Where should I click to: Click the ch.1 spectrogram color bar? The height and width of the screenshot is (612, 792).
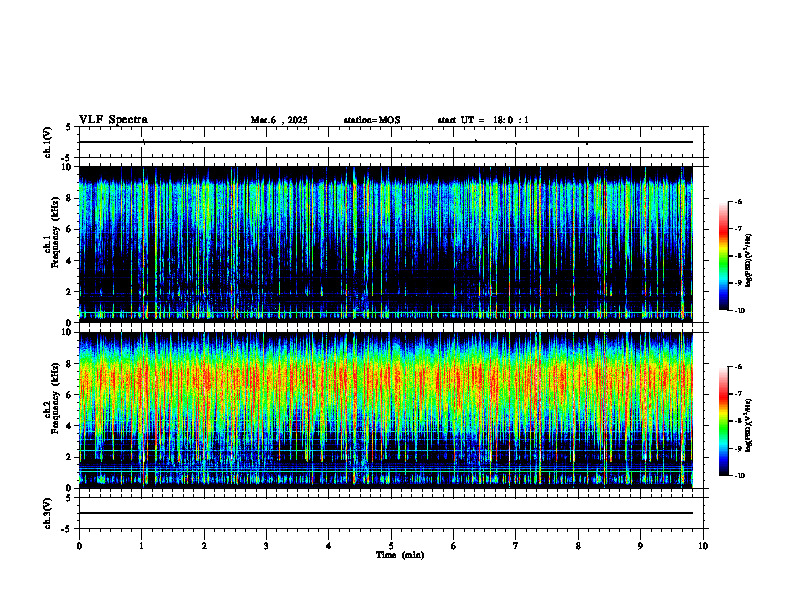[x=723, y=256]
